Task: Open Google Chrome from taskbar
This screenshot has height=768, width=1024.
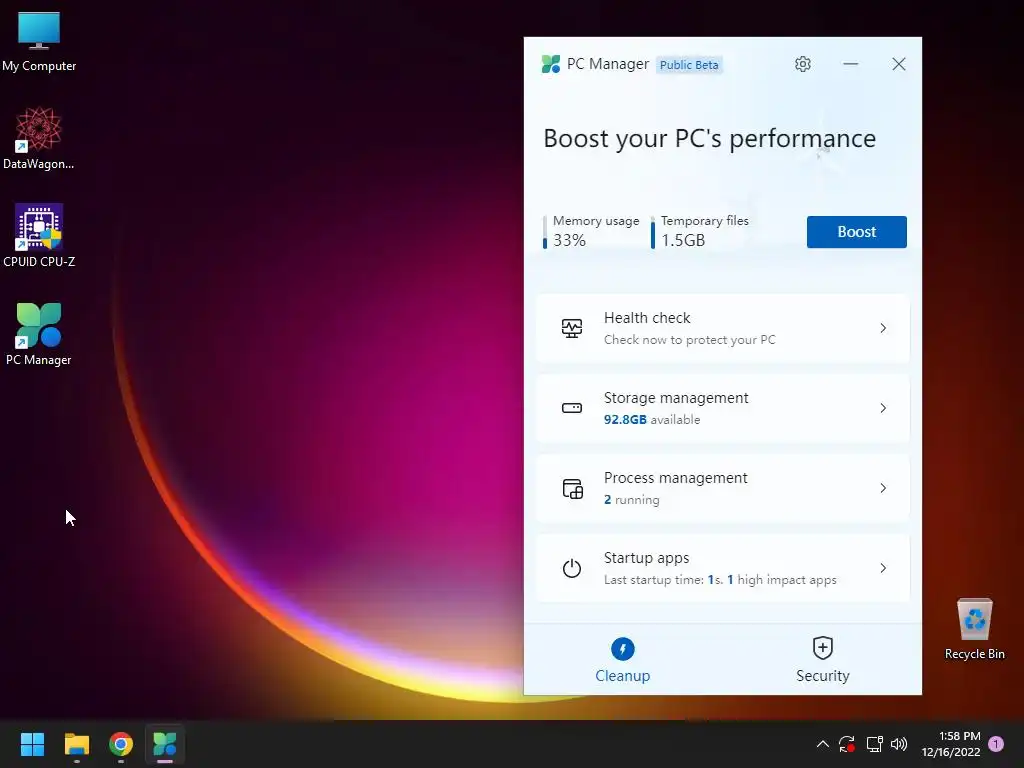Action: pyautogui.click(x=121, y=744)
